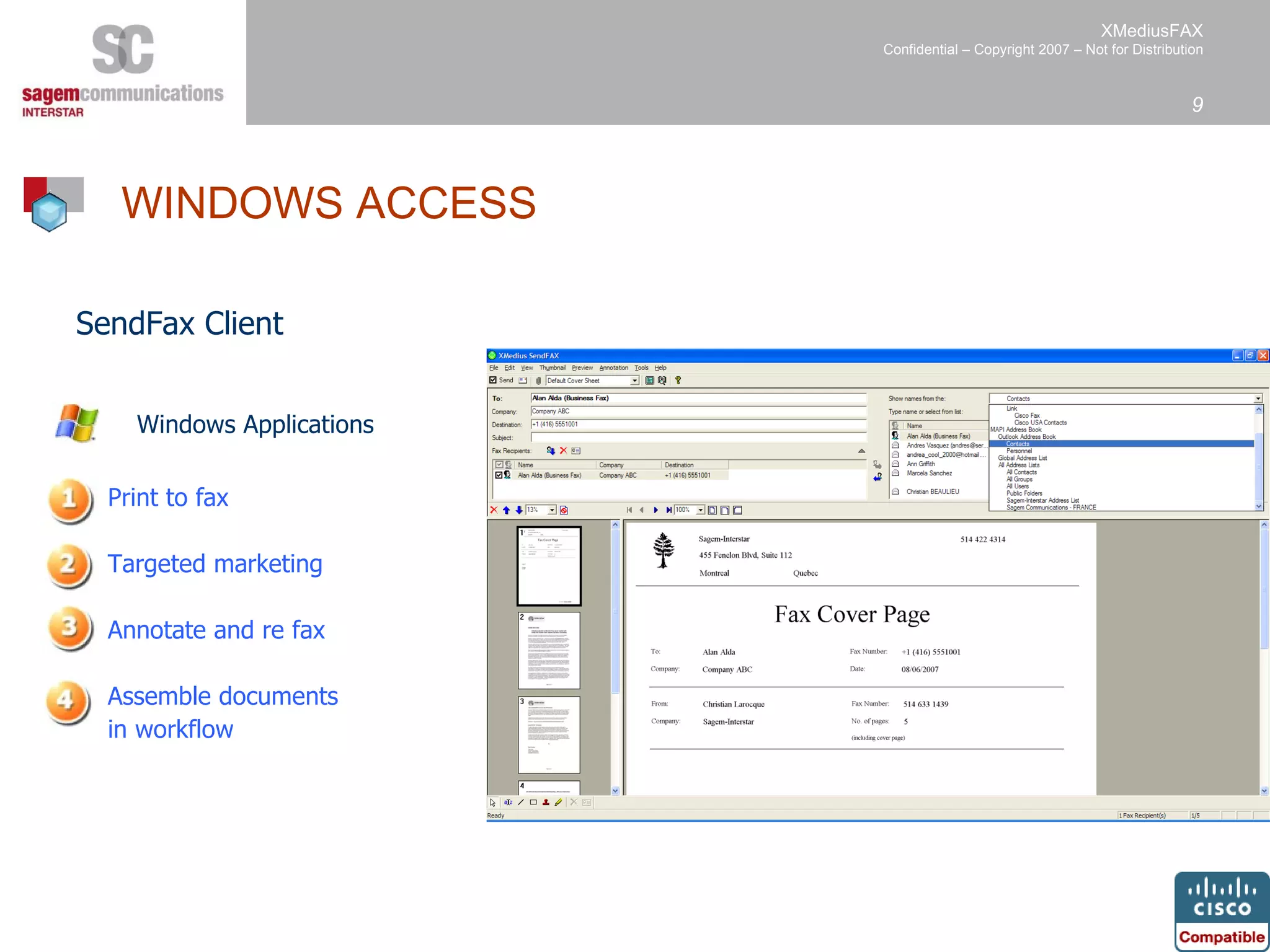Click the thumbnail panel vertical scrollbar

click(x=615, y=658)
